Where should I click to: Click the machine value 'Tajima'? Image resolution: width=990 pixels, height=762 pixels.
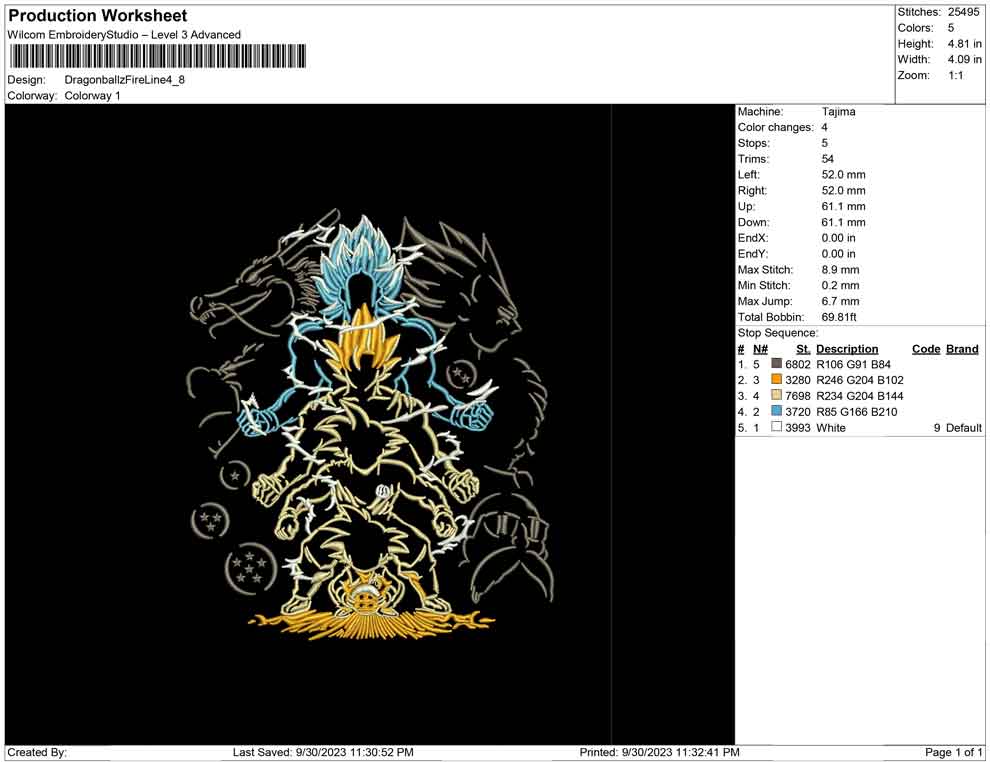pos(838,112)
